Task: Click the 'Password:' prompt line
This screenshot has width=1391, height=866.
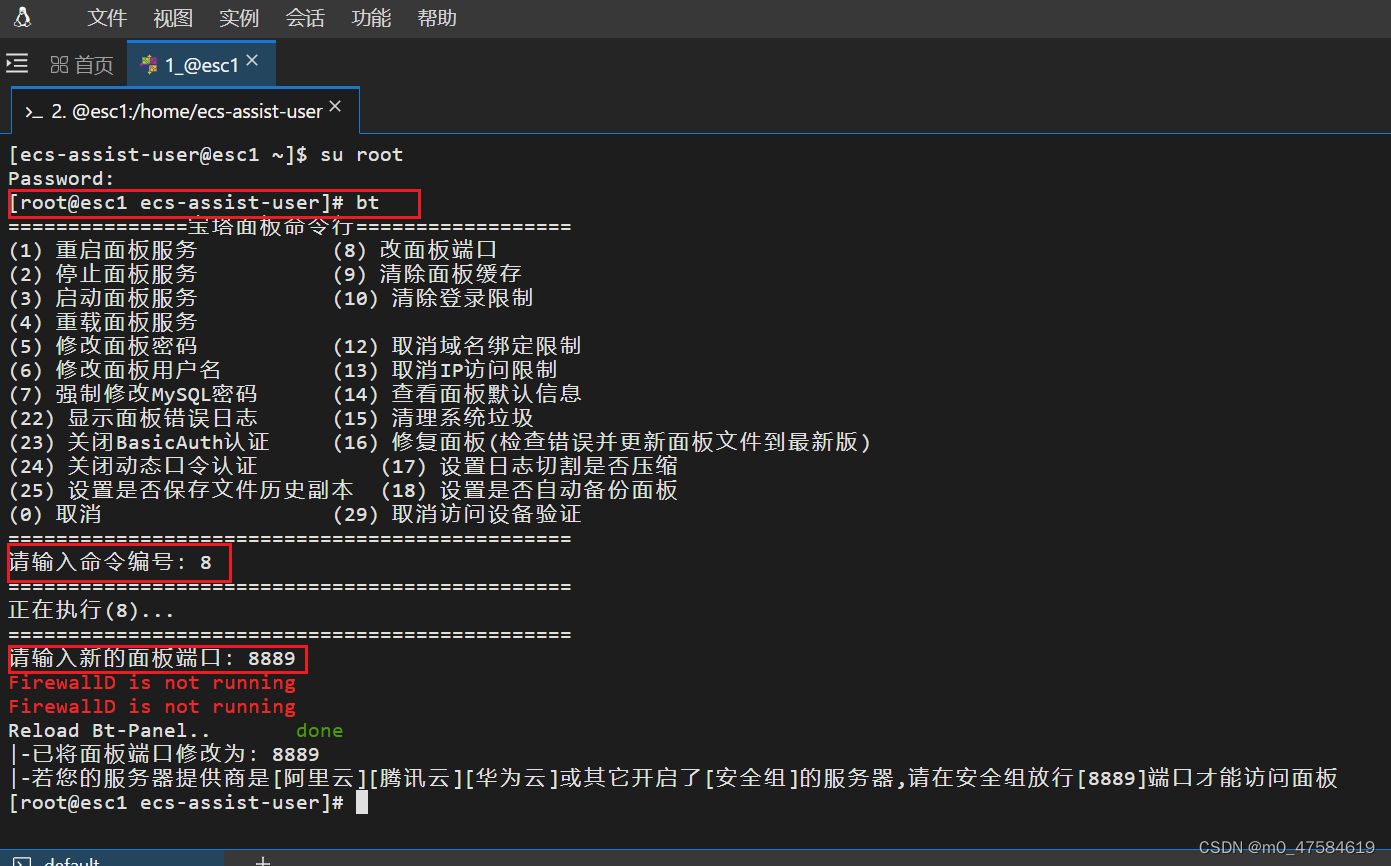Action: [x=62, y=179]
